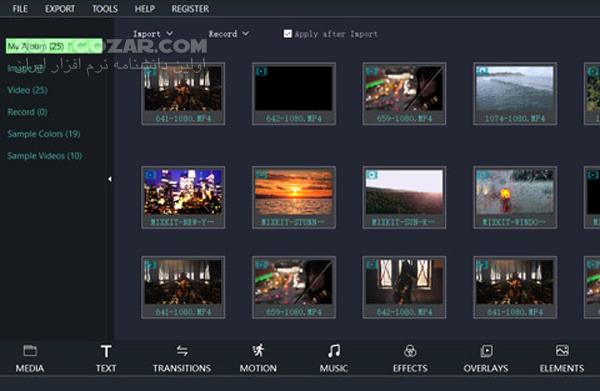Open the MUSIC library panel
Screen dimensions: 600x391
pyautogui.click(x=334, y=359)
